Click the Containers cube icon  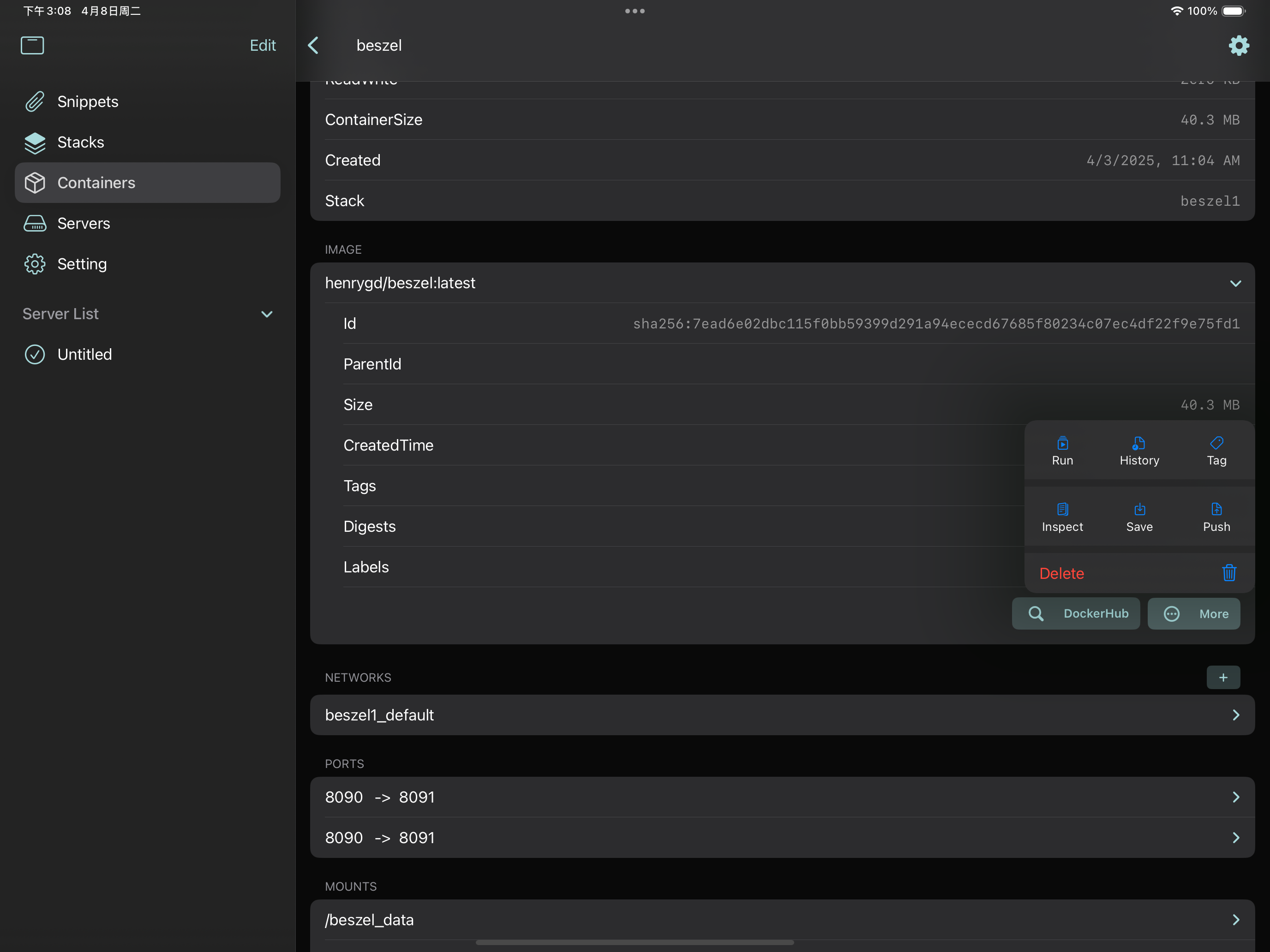pyautogui.click(x=35, y=183)
